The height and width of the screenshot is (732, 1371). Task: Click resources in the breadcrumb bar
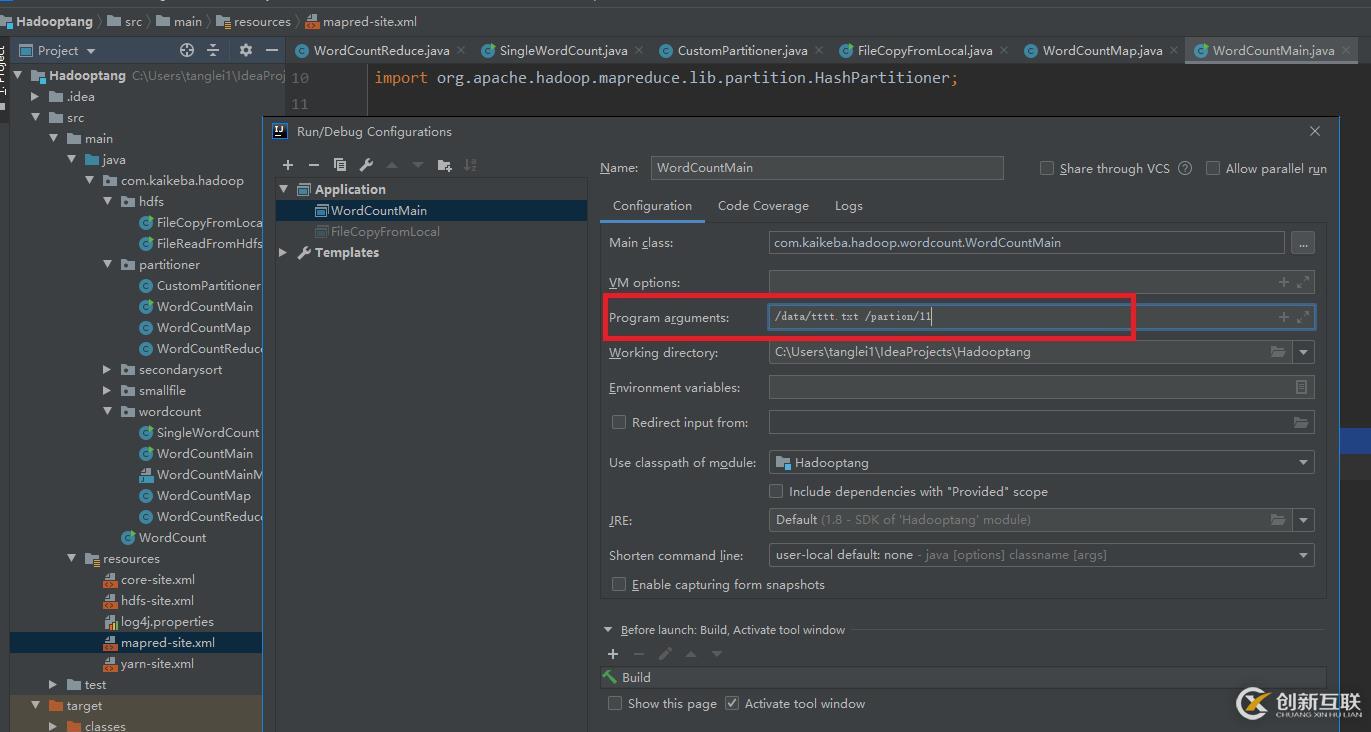tap(262, 21)
